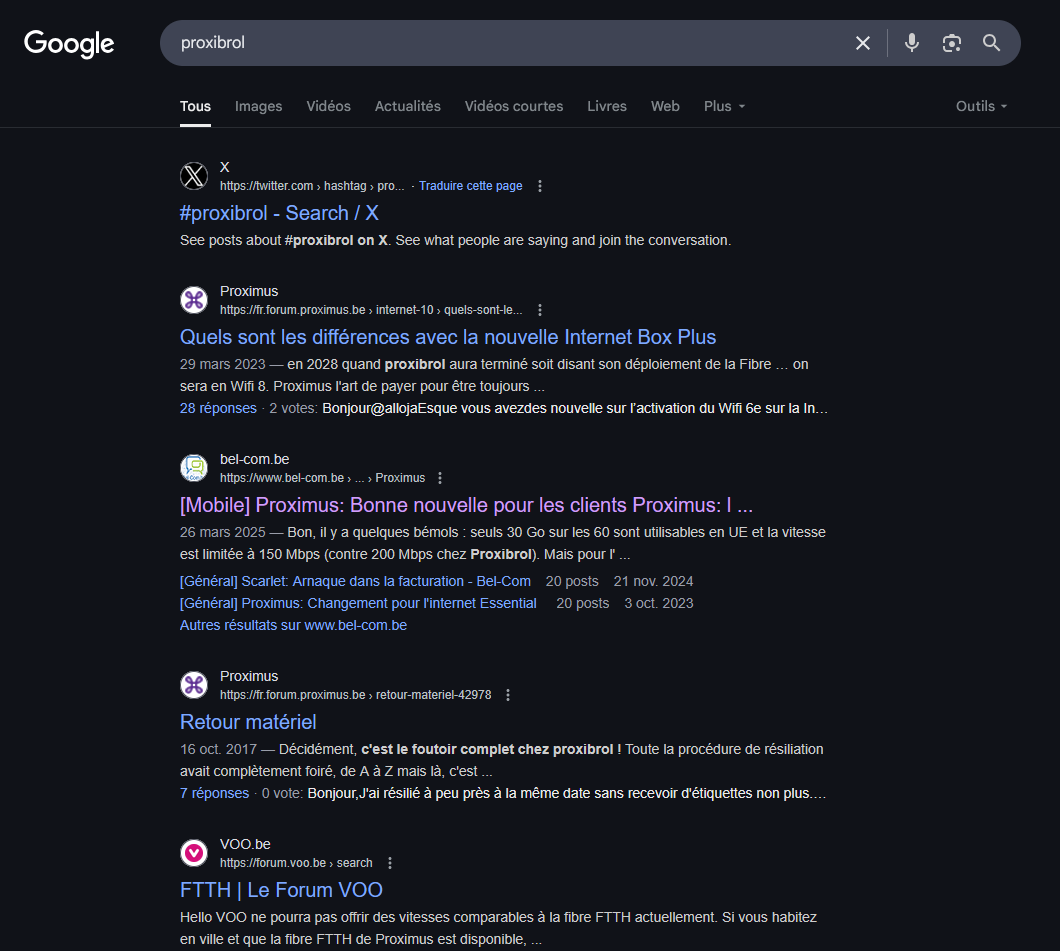1060x951 pixels.
Task: Open Scarlet: Arnaque dans la facturation sublink
Action: coord(356,581)
